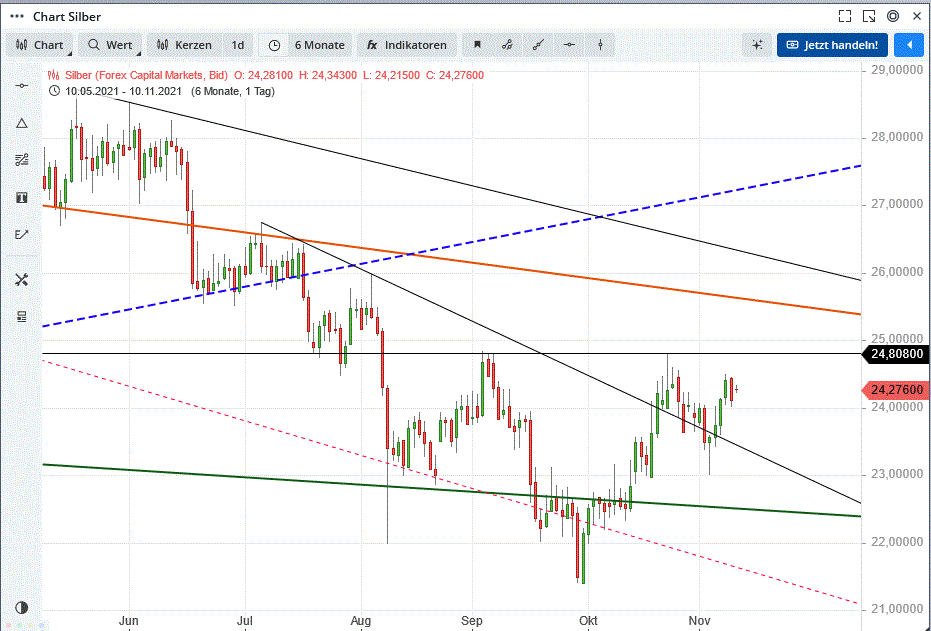Open the freehand drawing tool in the sidebar

coord(21,234)
